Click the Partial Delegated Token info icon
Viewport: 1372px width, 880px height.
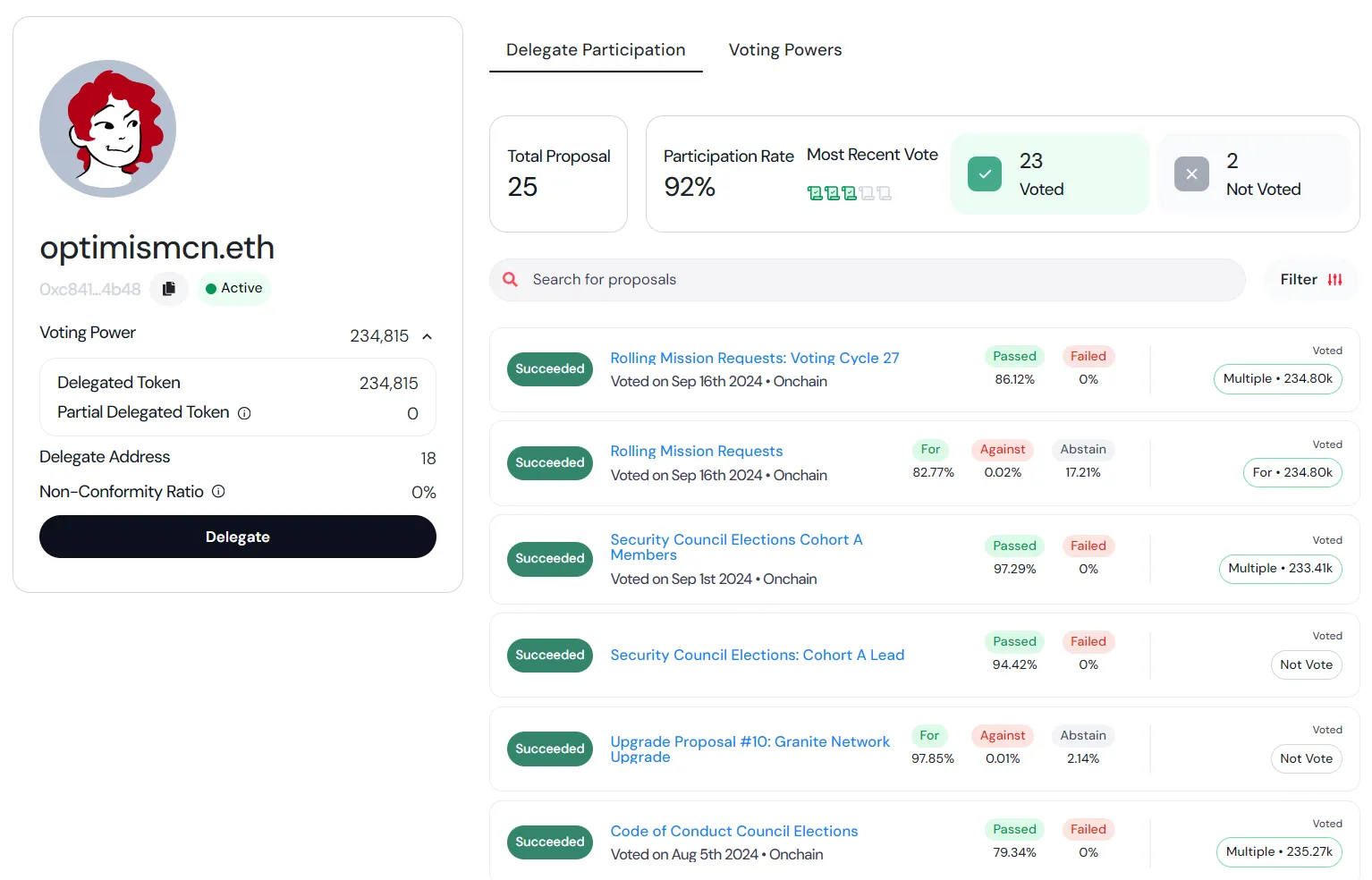244,413
